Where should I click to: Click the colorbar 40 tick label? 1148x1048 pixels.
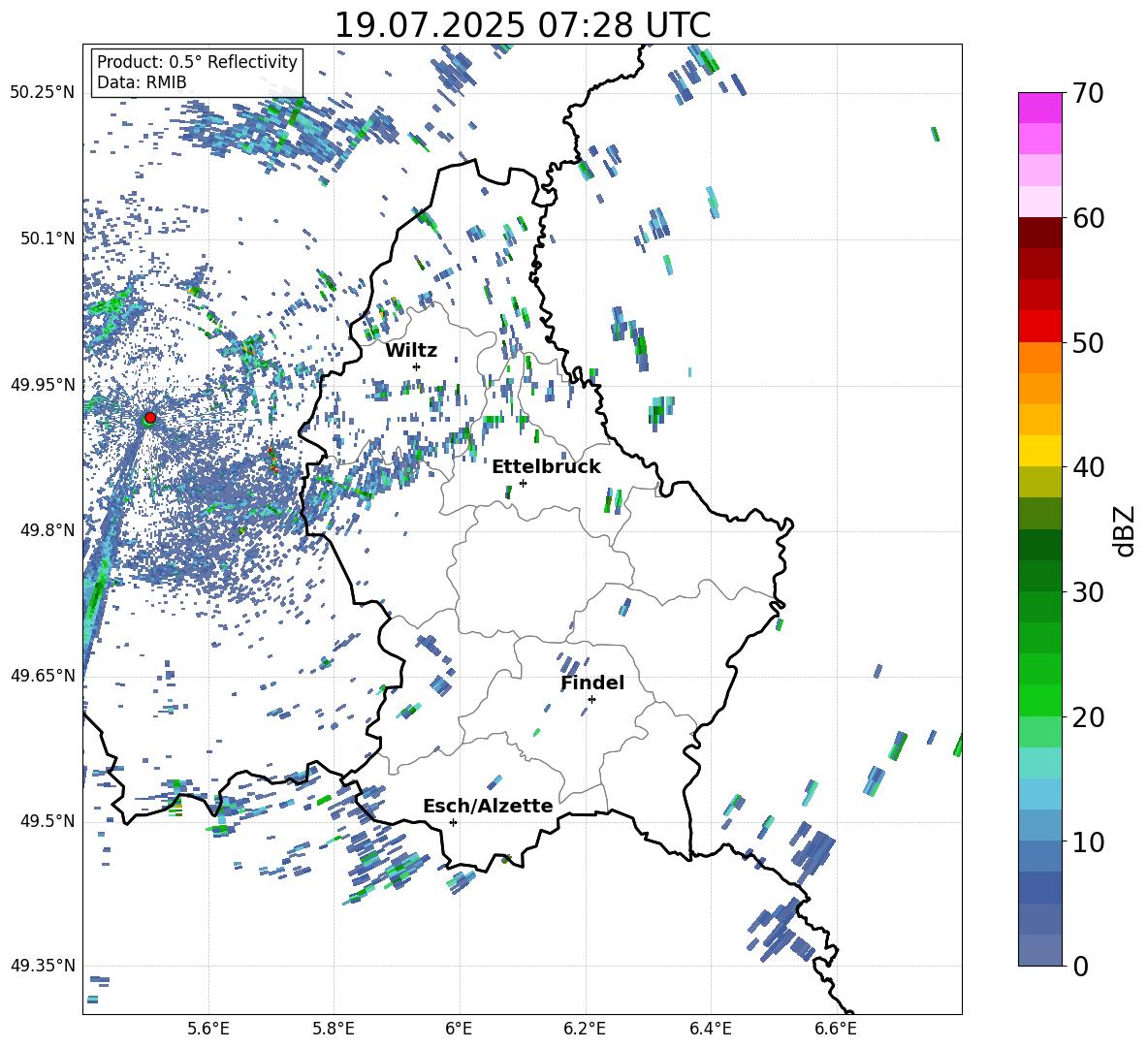pyautogui.click(x=1088, y=467)
